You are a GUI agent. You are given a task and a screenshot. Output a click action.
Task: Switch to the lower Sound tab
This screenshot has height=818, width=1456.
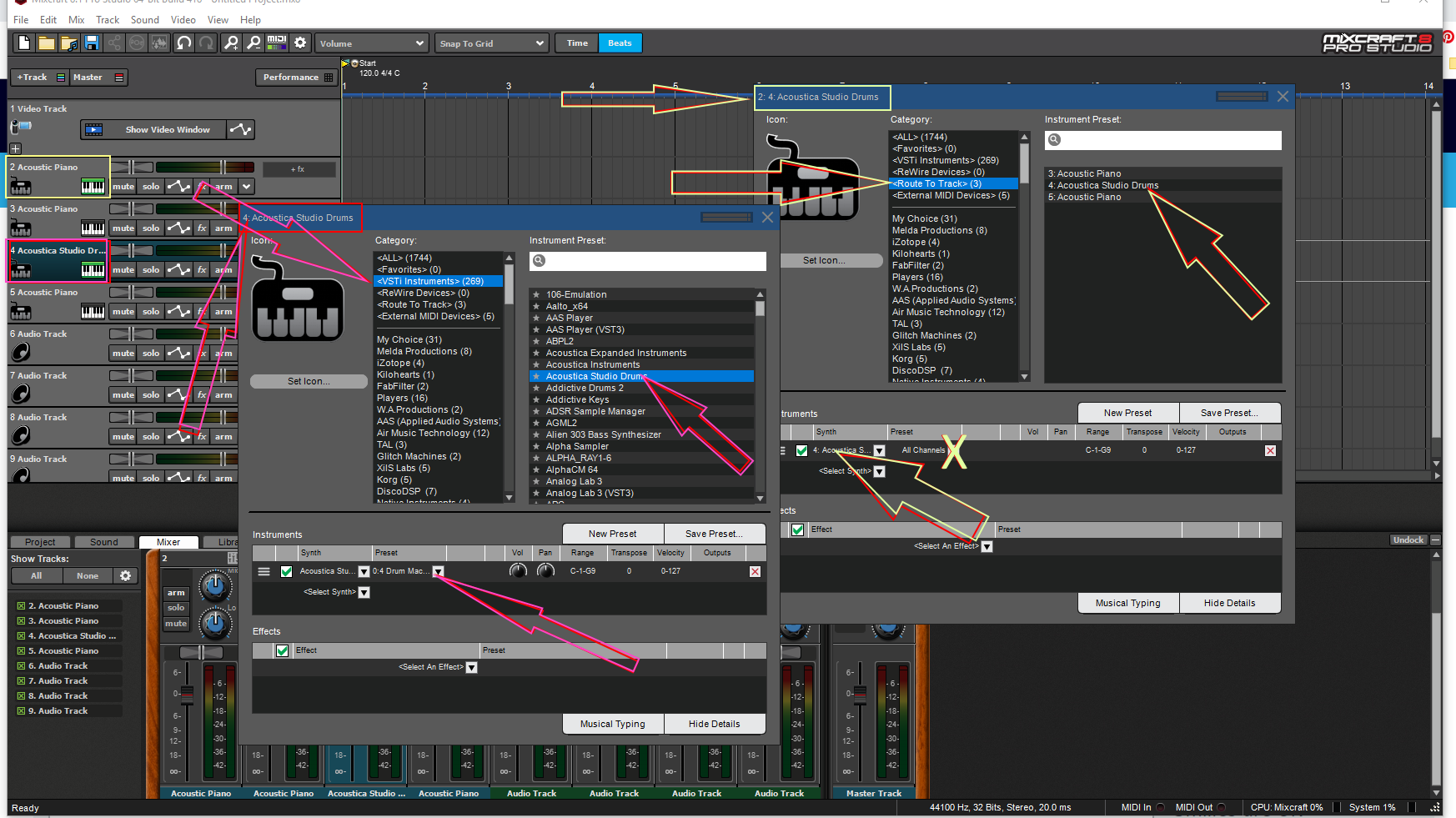click(x=104, y=542)
